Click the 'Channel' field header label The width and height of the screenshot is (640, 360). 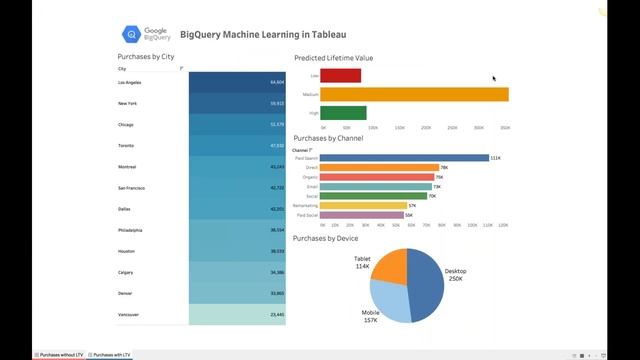coord(300,150)
